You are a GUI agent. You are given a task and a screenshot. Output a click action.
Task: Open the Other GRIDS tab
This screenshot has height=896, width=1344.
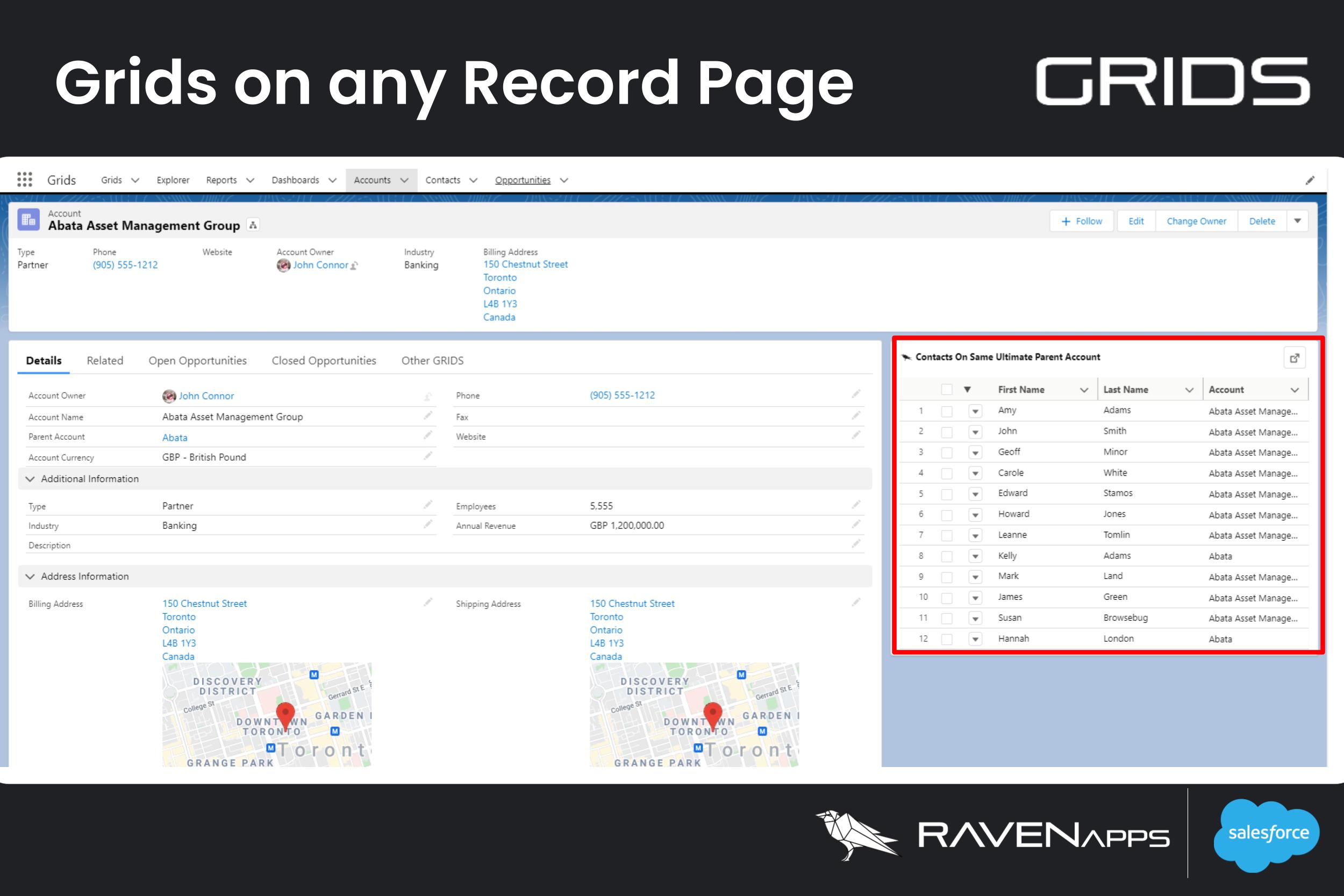433,360
